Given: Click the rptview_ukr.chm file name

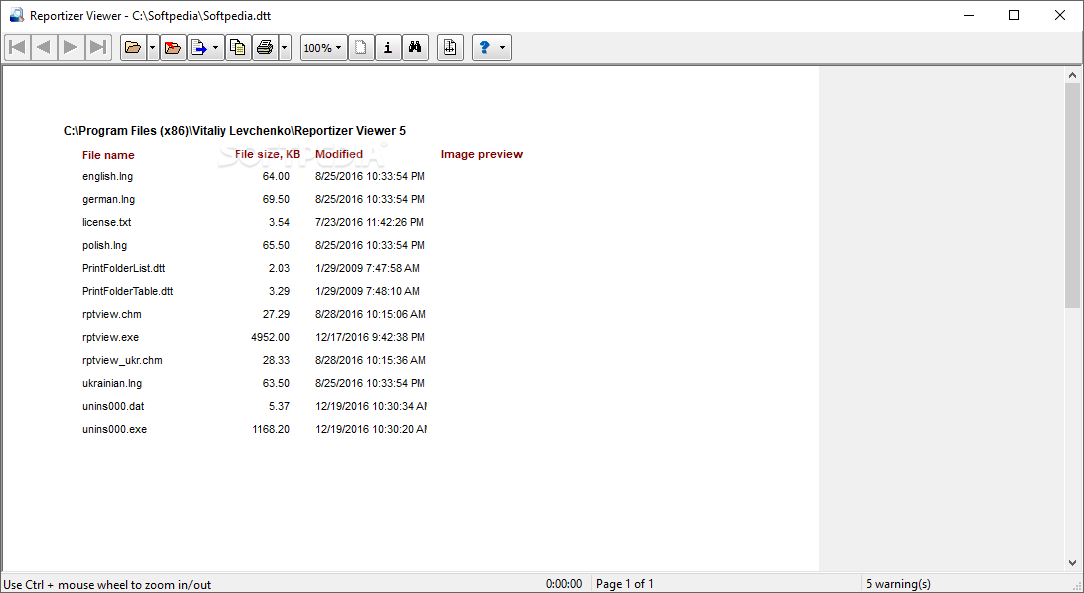Looking at the screenshot, I should click(122, 360).
